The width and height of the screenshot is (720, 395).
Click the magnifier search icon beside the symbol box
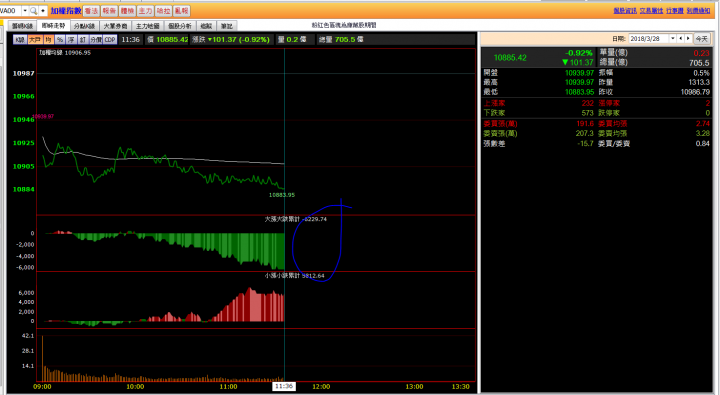tap(34, 11)
